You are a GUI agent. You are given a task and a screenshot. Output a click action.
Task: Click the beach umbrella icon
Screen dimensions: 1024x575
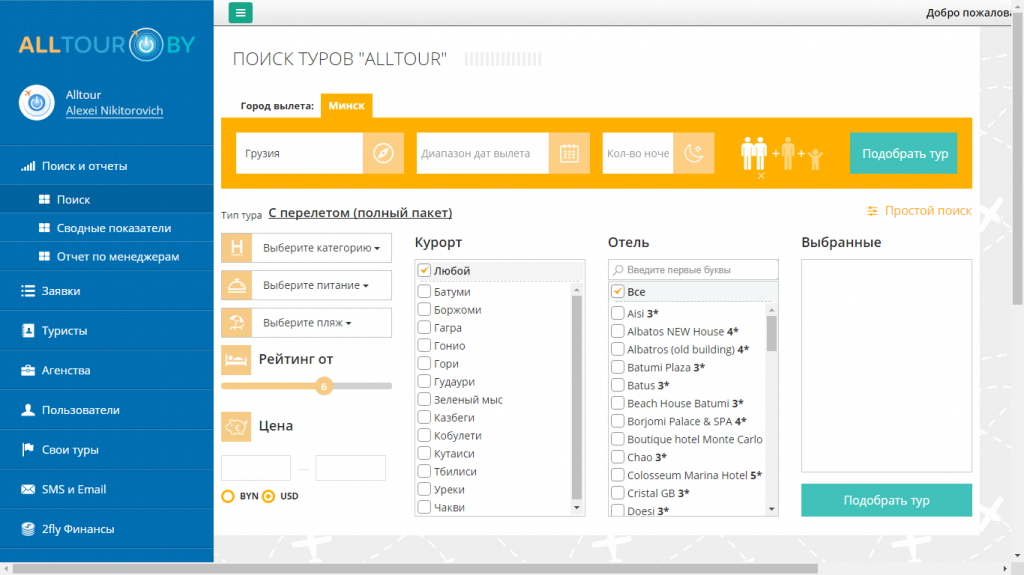pos(236,322)
